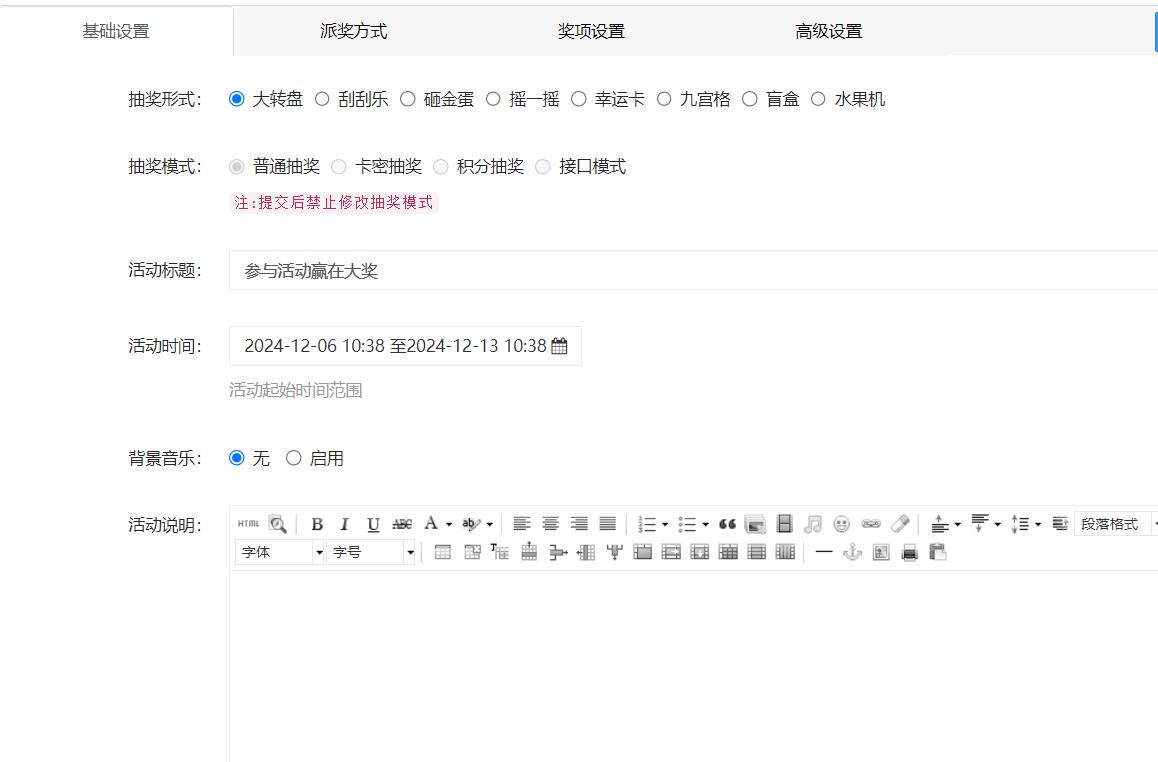This screenshot has height=762, width=1158.
Task: Insert horizontal rule line
Action: 823,552
